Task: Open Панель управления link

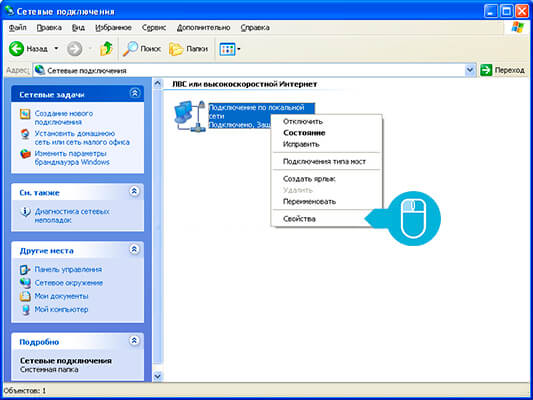Action: (x=68, y=269)
